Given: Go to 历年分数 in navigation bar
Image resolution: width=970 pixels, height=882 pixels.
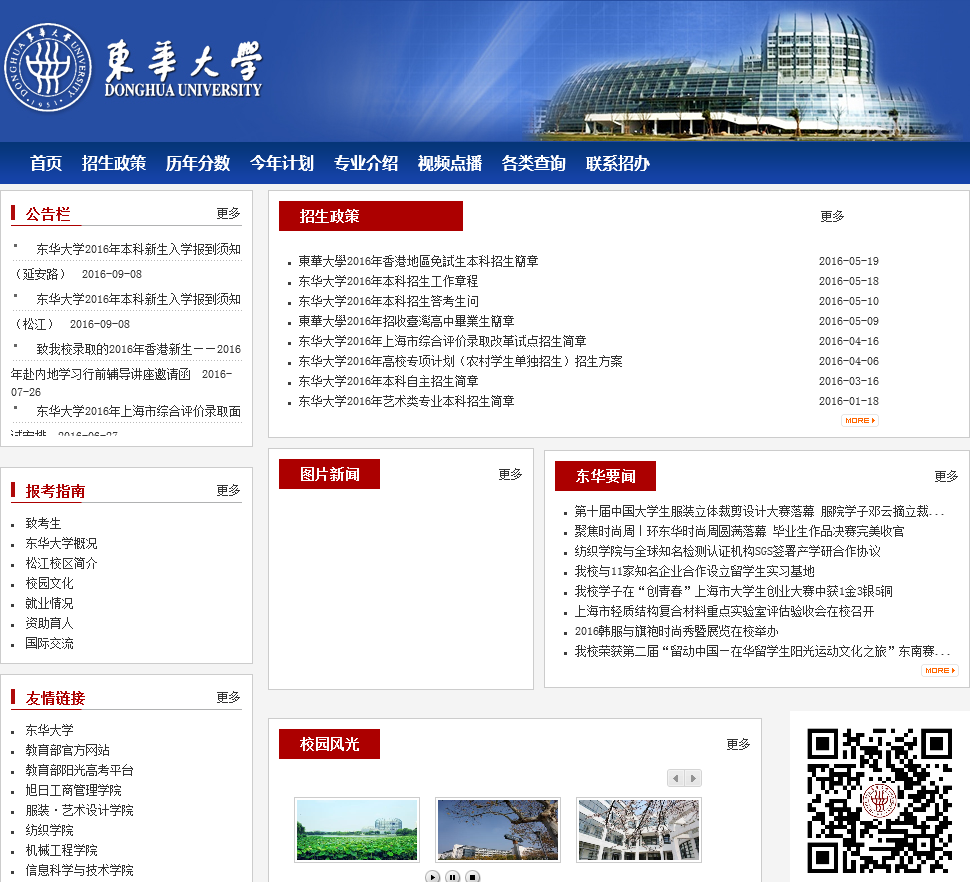Looking at the screenshot, I should [x=198, y=163].
